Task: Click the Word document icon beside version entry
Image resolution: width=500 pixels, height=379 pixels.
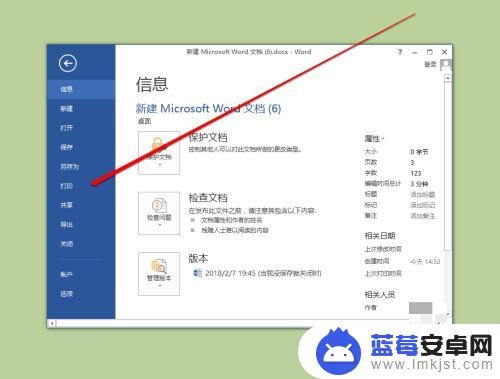Action: point(197,273)
